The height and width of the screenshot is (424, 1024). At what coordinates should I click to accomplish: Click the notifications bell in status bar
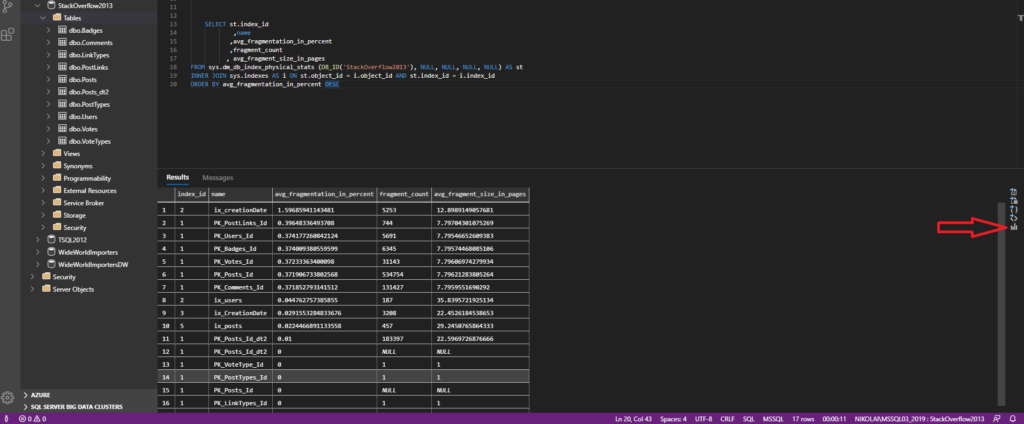click(x=1012, y=418)
